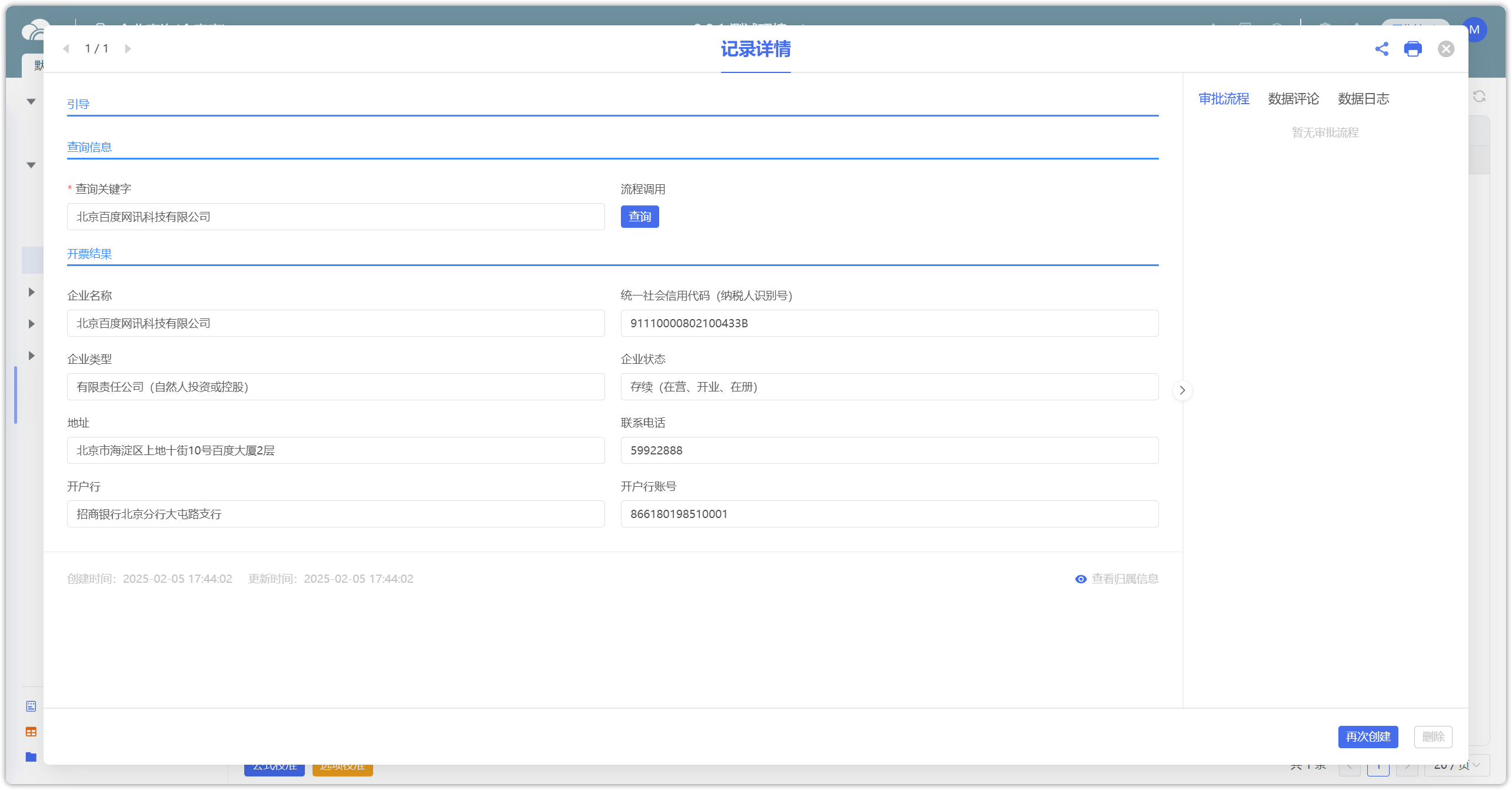Click the 联系电话 field
The width and height of the screenshot is (1512, 790).
(889, 450)
